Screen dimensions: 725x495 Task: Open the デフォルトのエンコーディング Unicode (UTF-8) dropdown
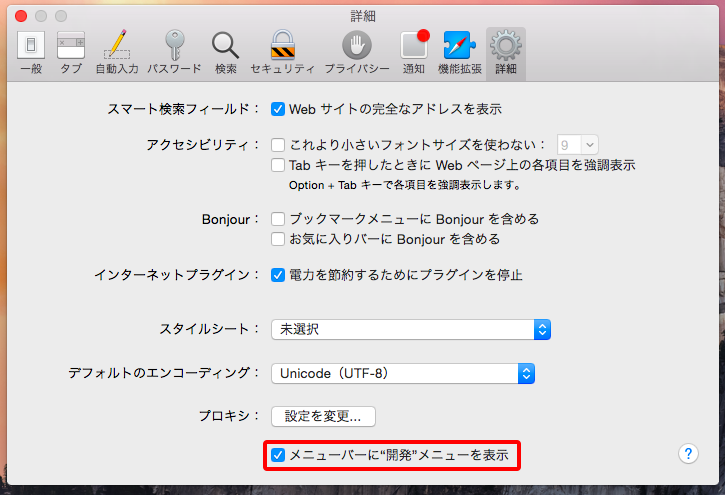[403, 373]
